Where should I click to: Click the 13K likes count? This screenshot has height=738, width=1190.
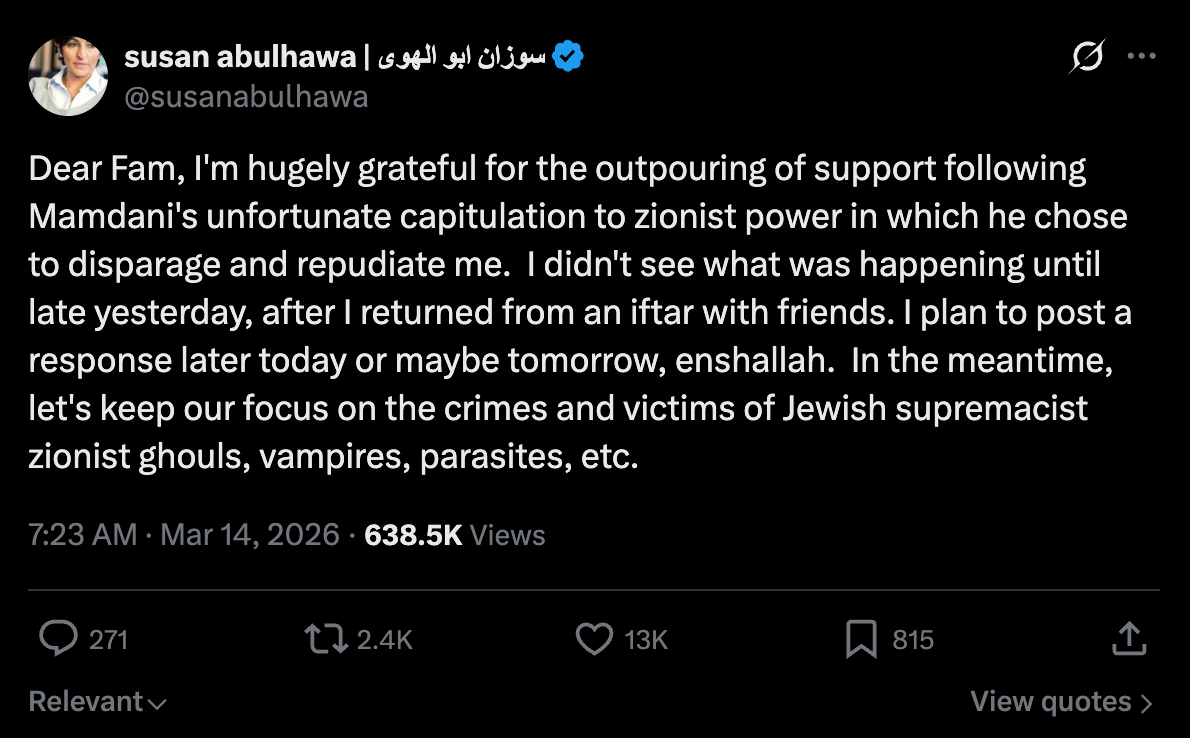coord(646,640)
